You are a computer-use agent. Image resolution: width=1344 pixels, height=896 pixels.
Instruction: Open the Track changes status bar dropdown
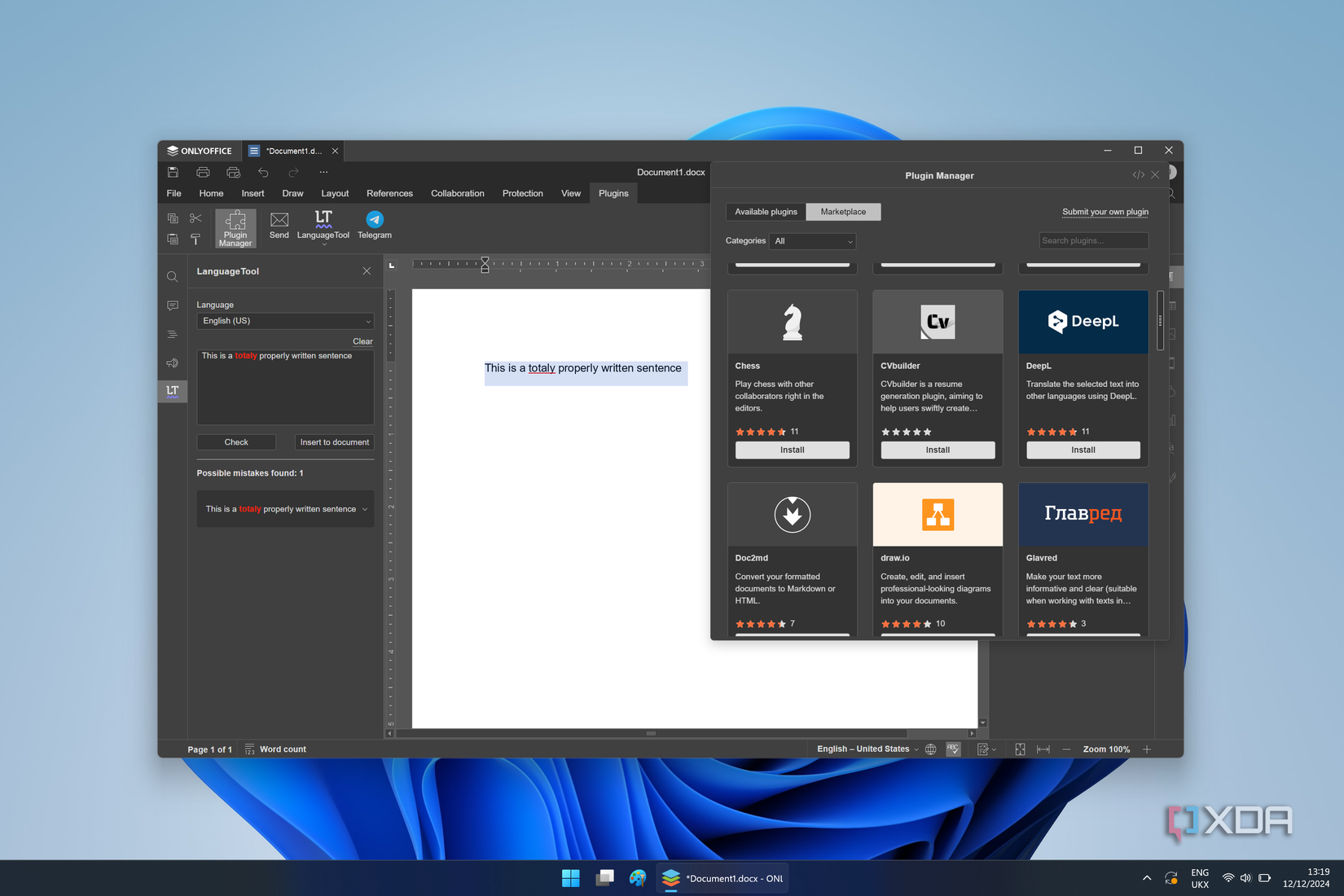986,749
